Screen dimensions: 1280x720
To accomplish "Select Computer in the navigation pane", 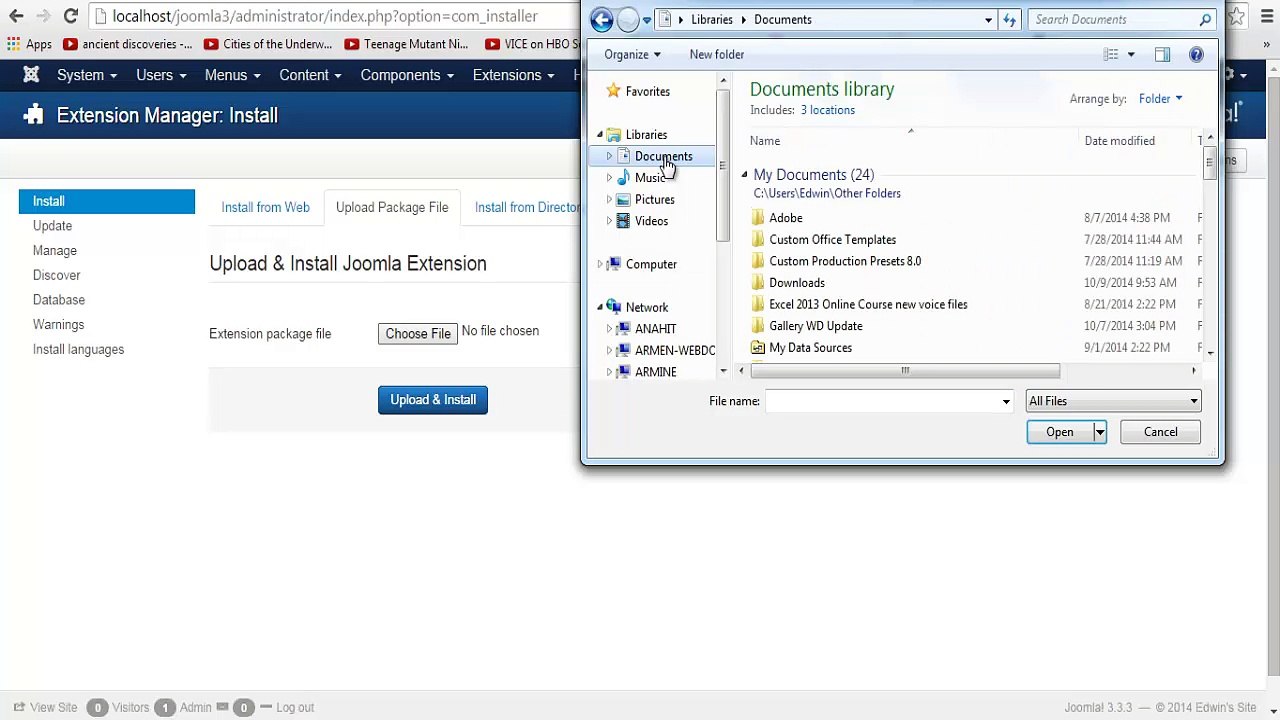I will coord(641,264).
